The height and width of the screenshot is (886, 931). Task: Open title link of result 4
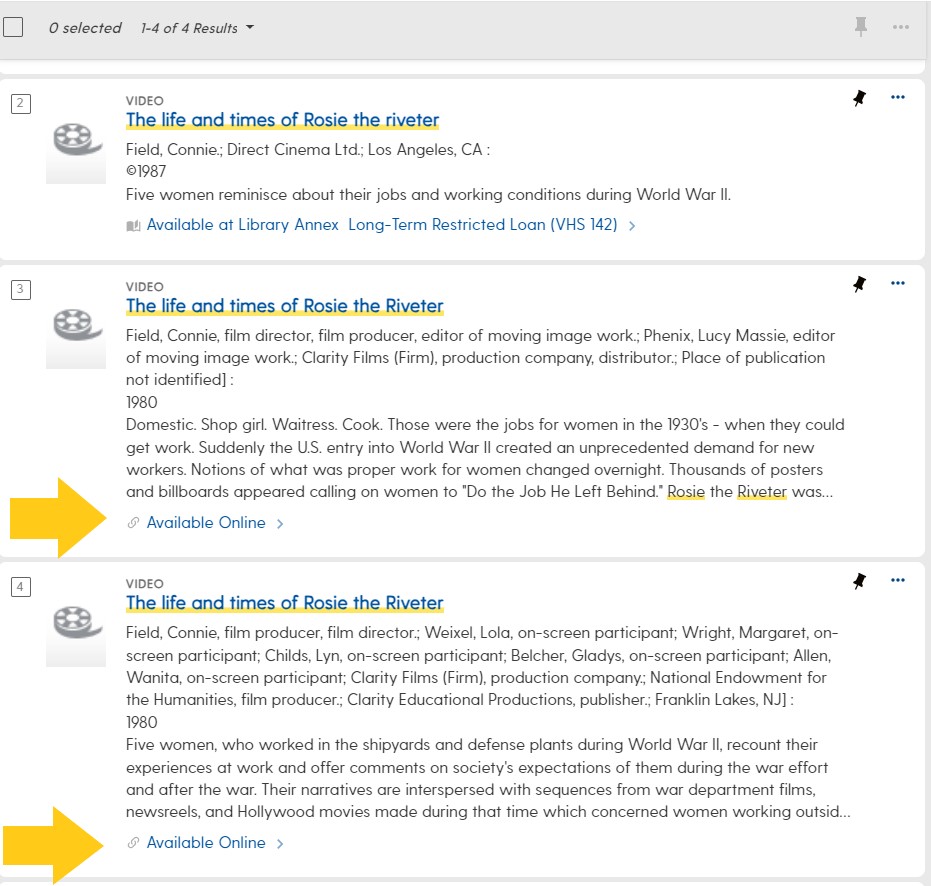click(284, 603)
